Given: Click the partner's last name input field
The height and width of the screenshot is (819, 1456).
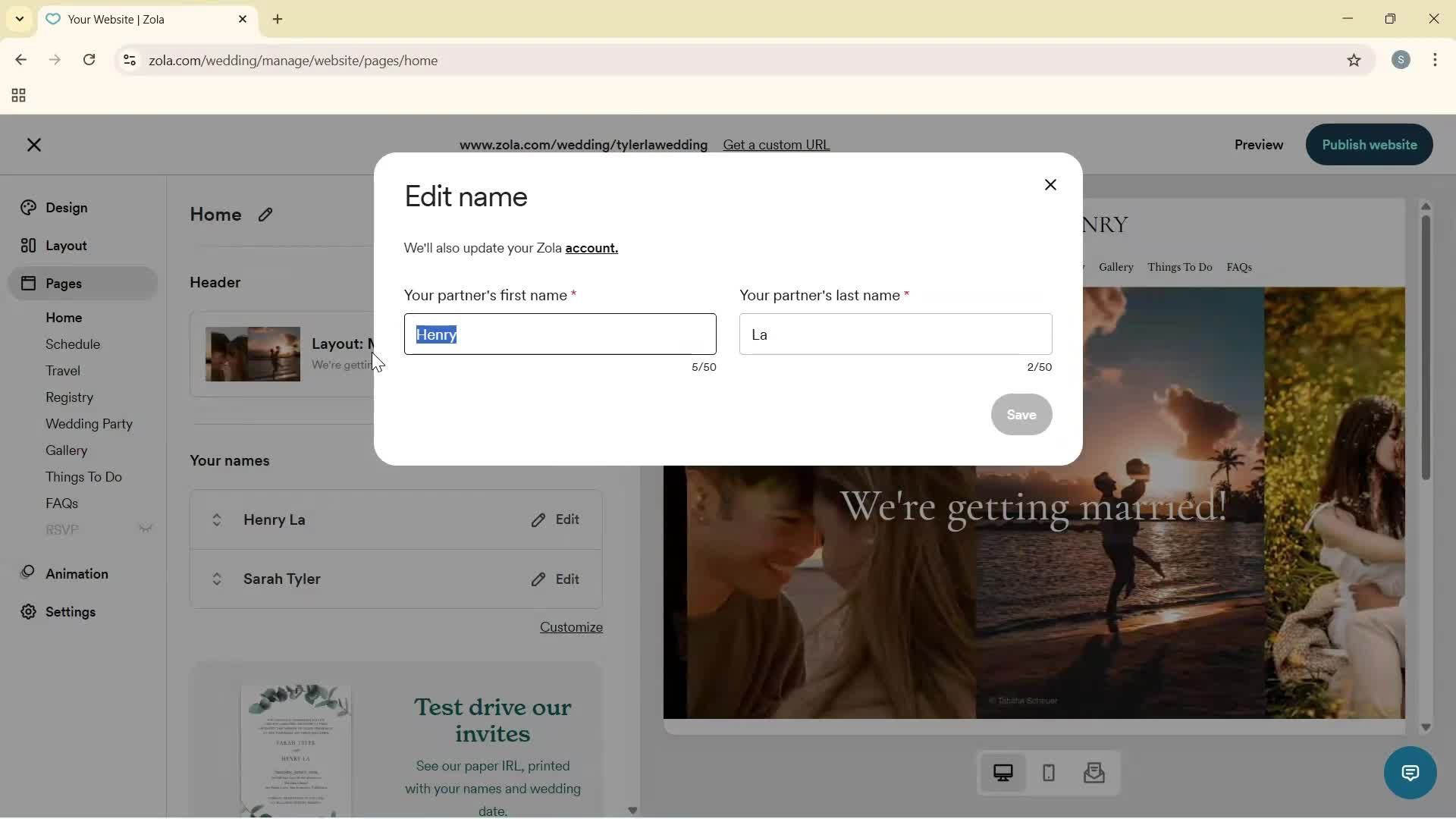Looking at the screenshot, I should (895, 334).
